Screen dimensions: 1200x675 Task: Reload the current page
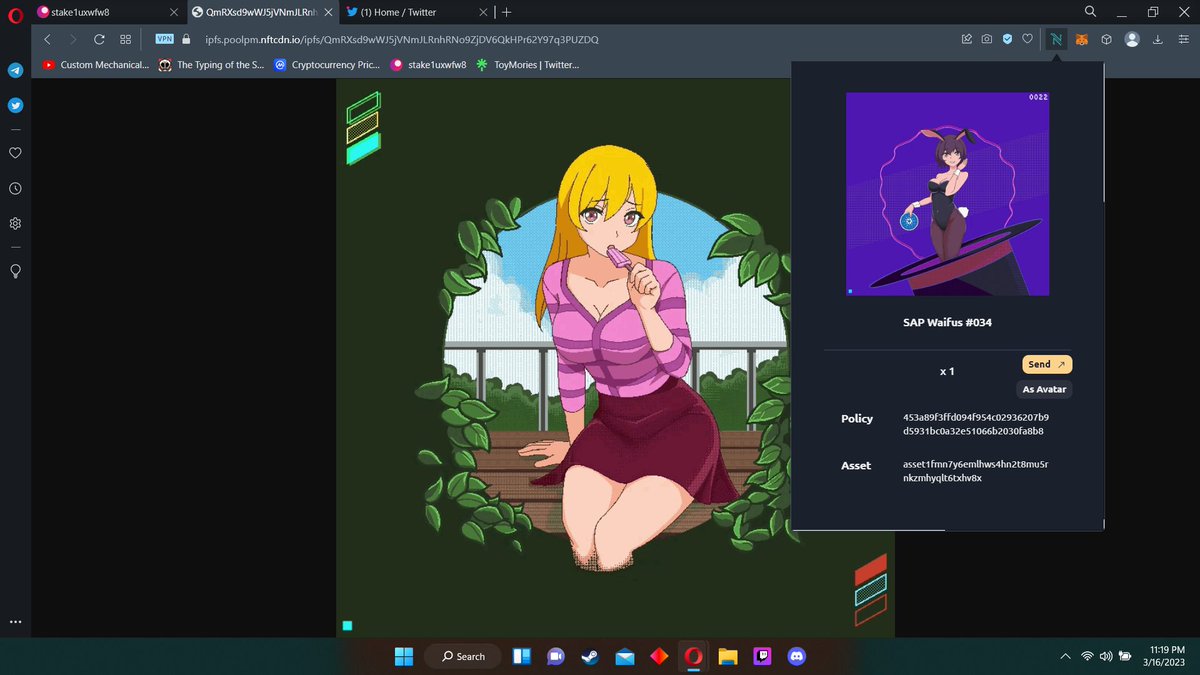pos(99,39)
